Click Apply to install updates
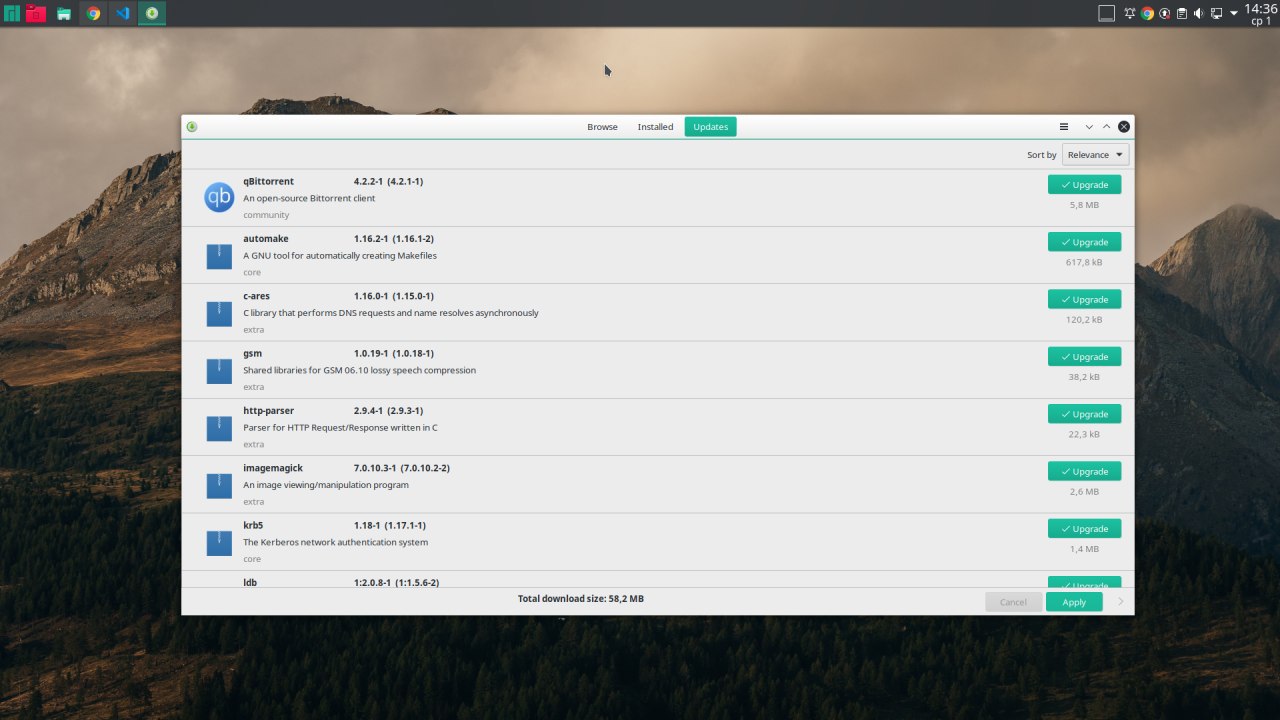1280x720 pixels. [1074, 602]
